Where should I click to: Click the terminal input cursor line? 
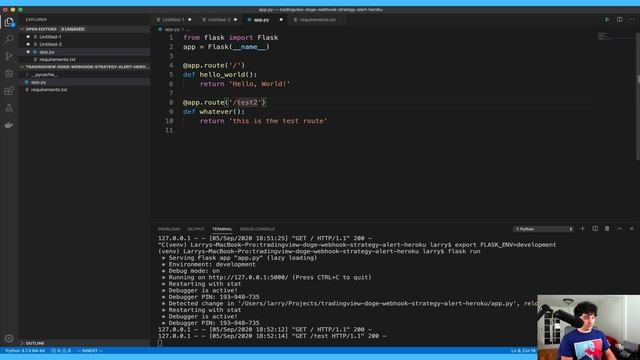coord(160,343)
